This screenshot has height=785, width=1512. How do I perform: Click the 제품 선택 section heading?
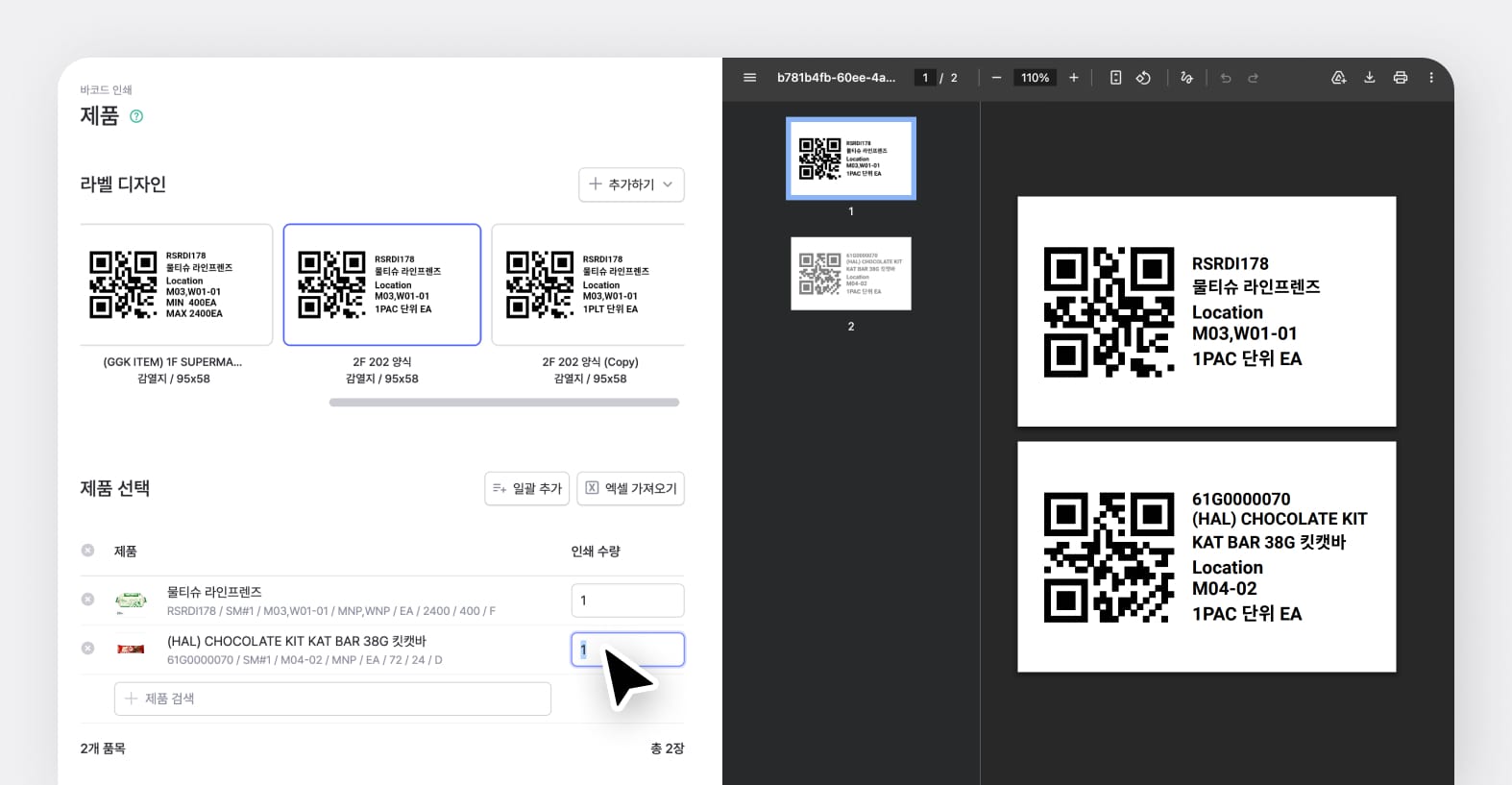115,488
